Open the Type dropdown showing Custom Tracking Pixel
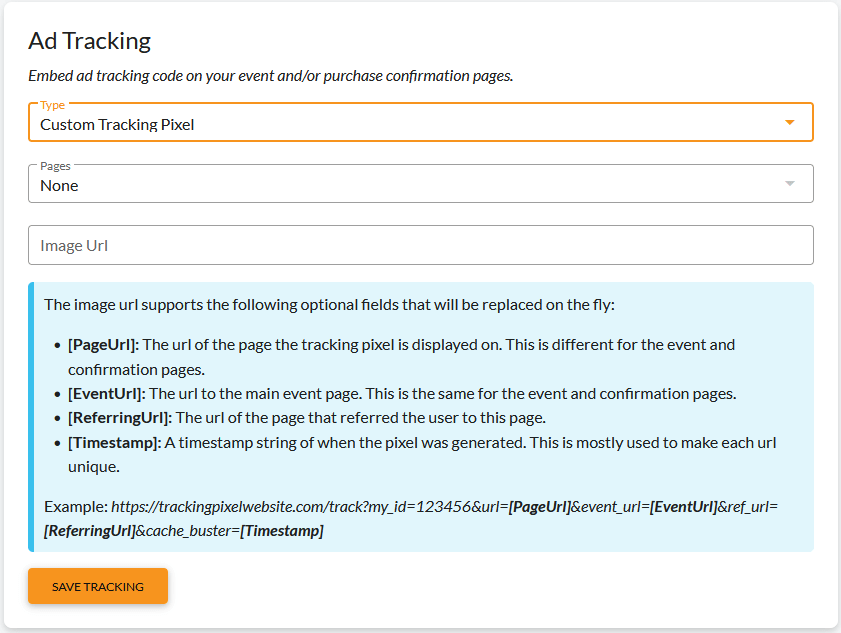Viewport: 841px width, 633px height. 420,122
